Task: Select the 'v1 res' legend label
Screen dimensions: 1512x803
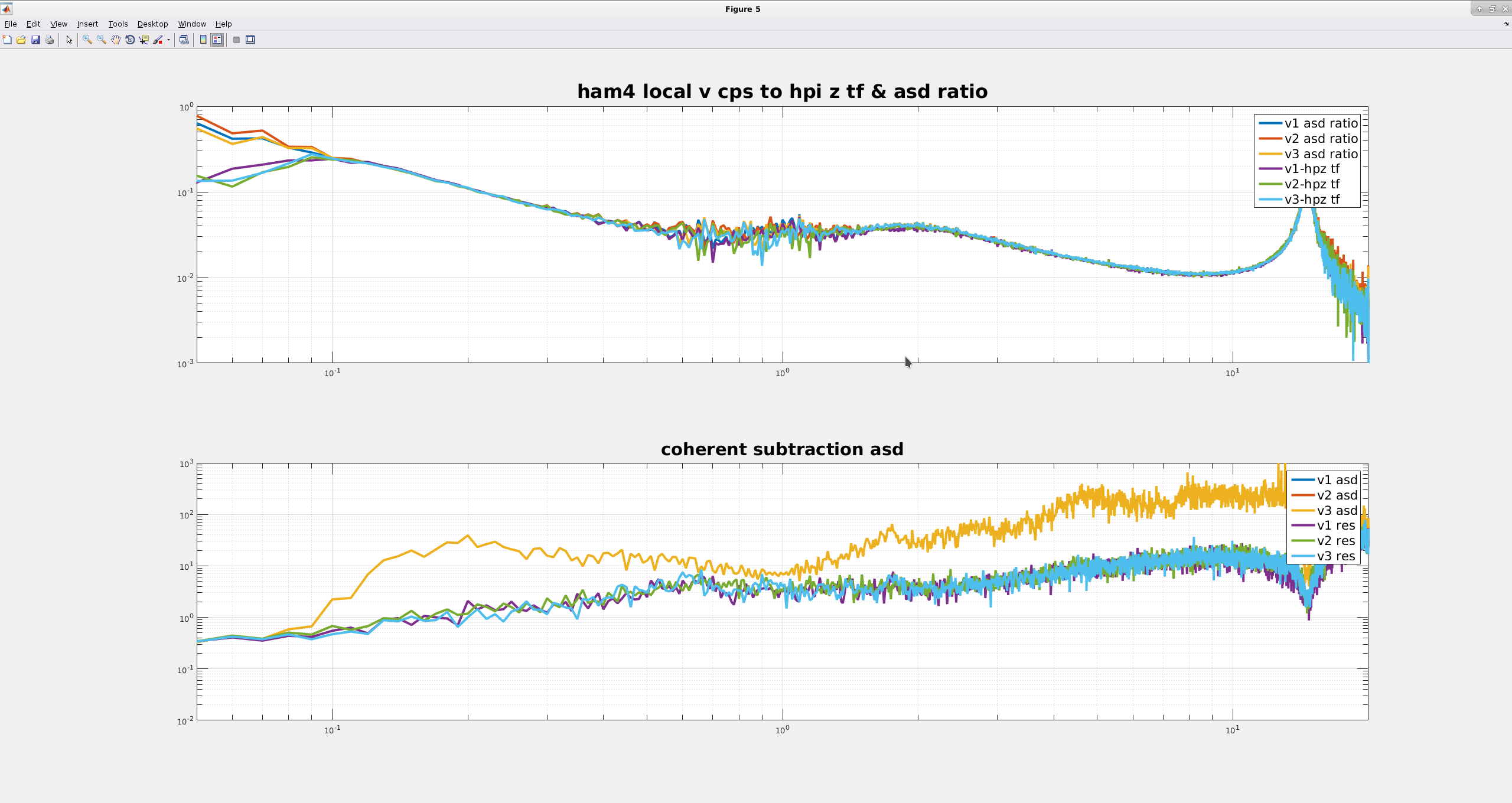Action: coord(1336,525)
